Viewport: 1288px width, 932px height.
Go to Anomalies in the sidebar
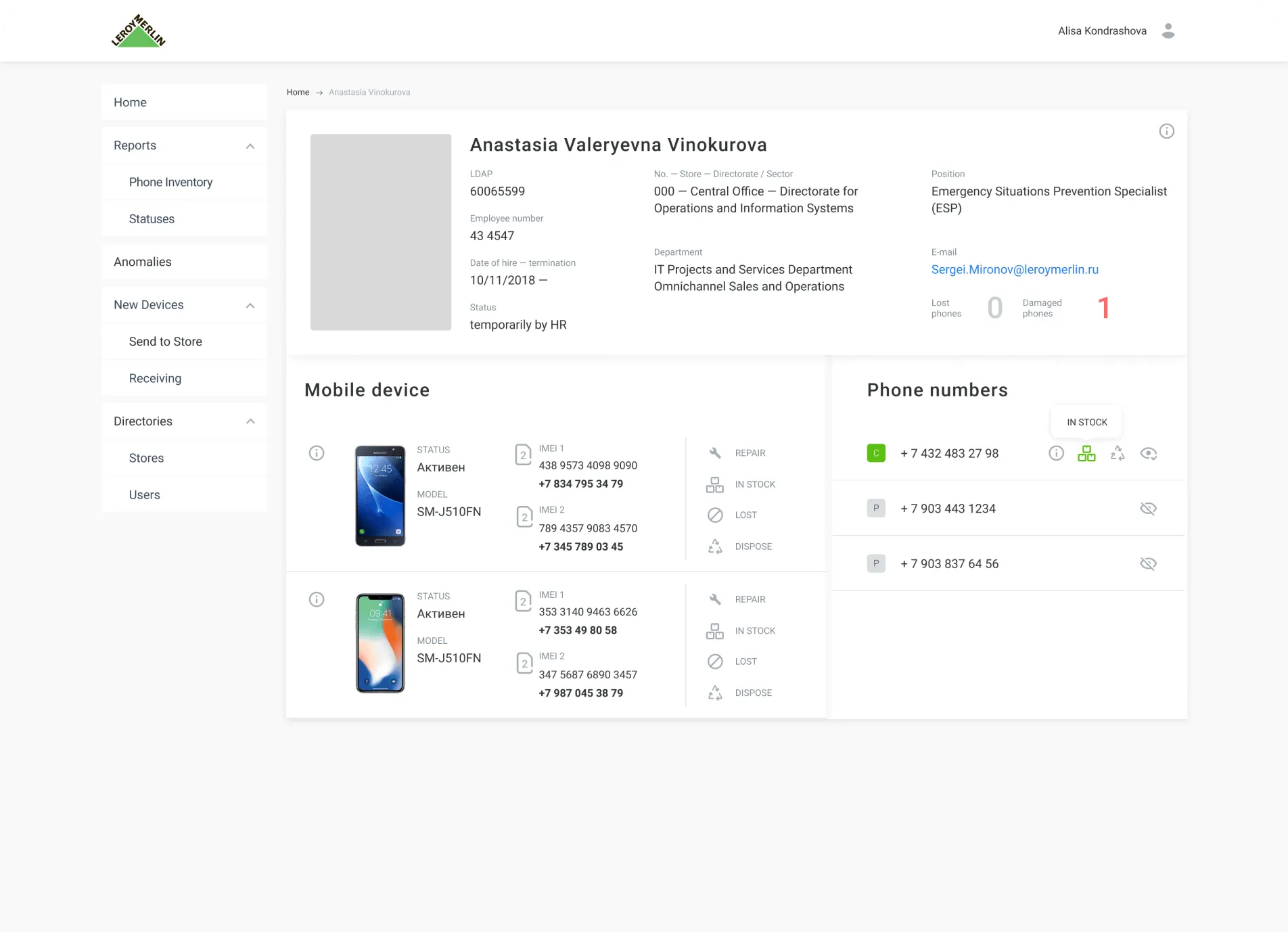tap(143, 262)
